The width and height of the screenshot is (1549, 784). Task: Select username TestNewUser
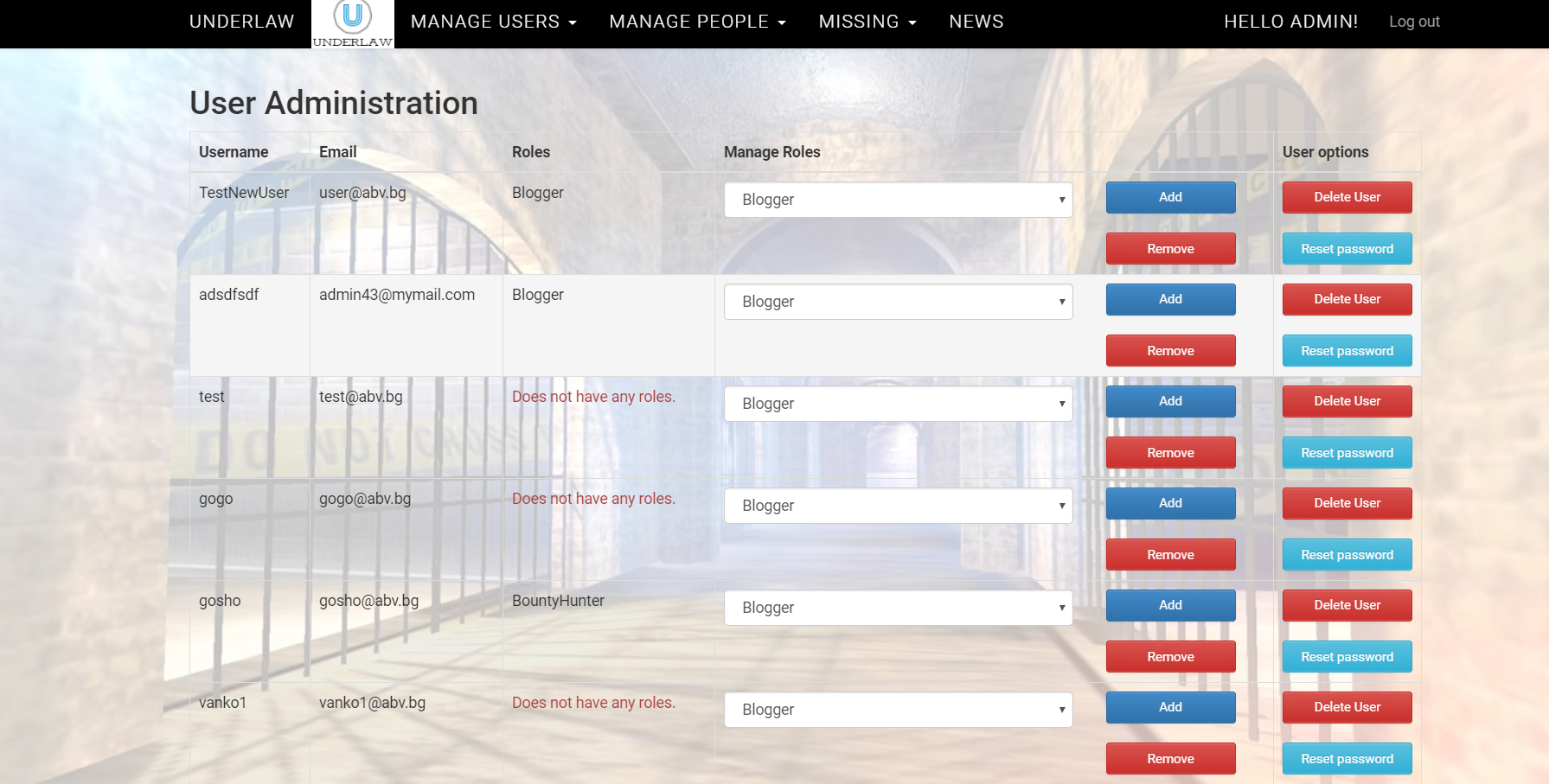[244, 193]
